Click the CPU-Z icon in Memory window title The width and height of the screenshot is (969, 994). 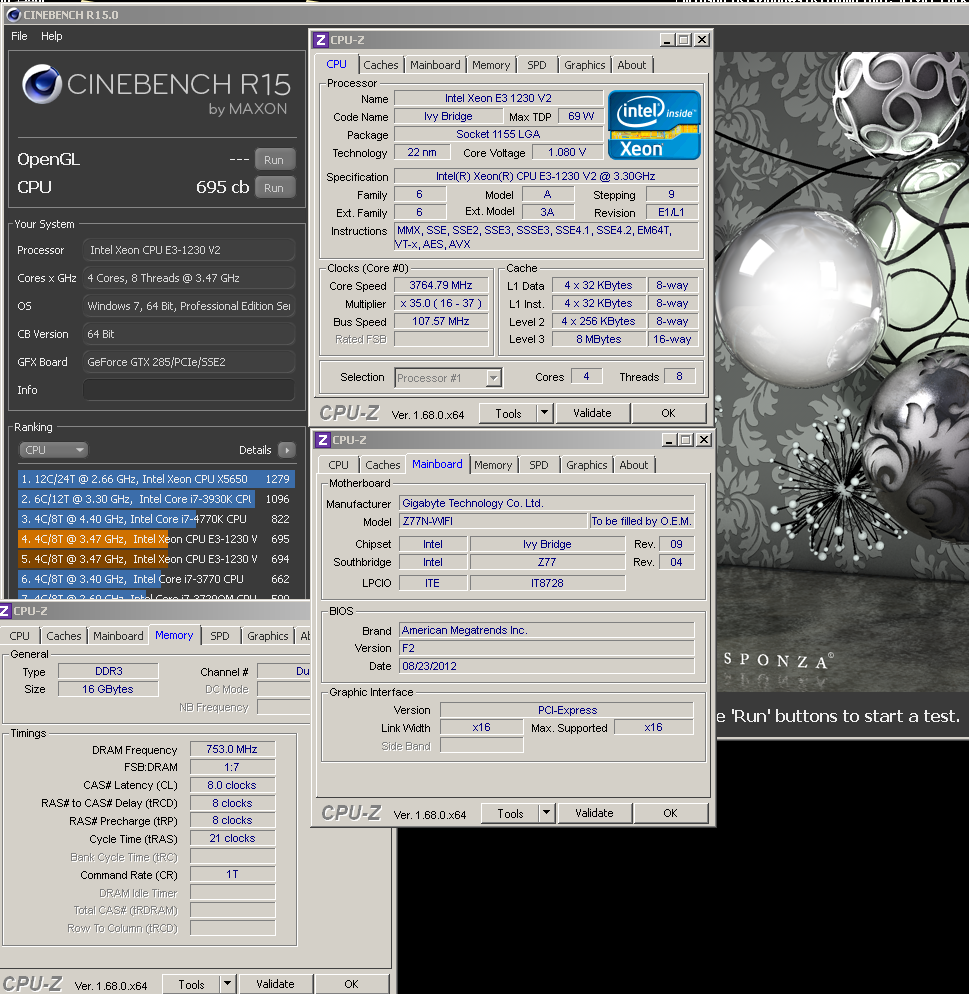coord(5,611)
